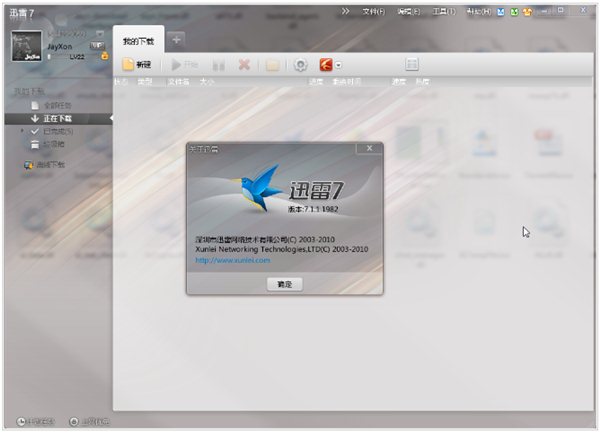Close the About Xunlei dialog
The height and width of the screenshot is (433, 600).
coord(369,148)
